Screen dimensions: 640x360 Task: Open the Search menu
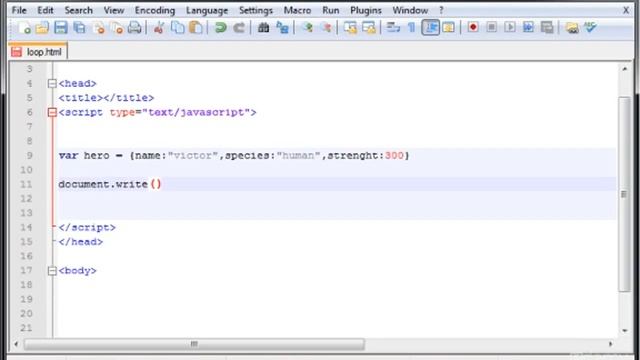78,10
